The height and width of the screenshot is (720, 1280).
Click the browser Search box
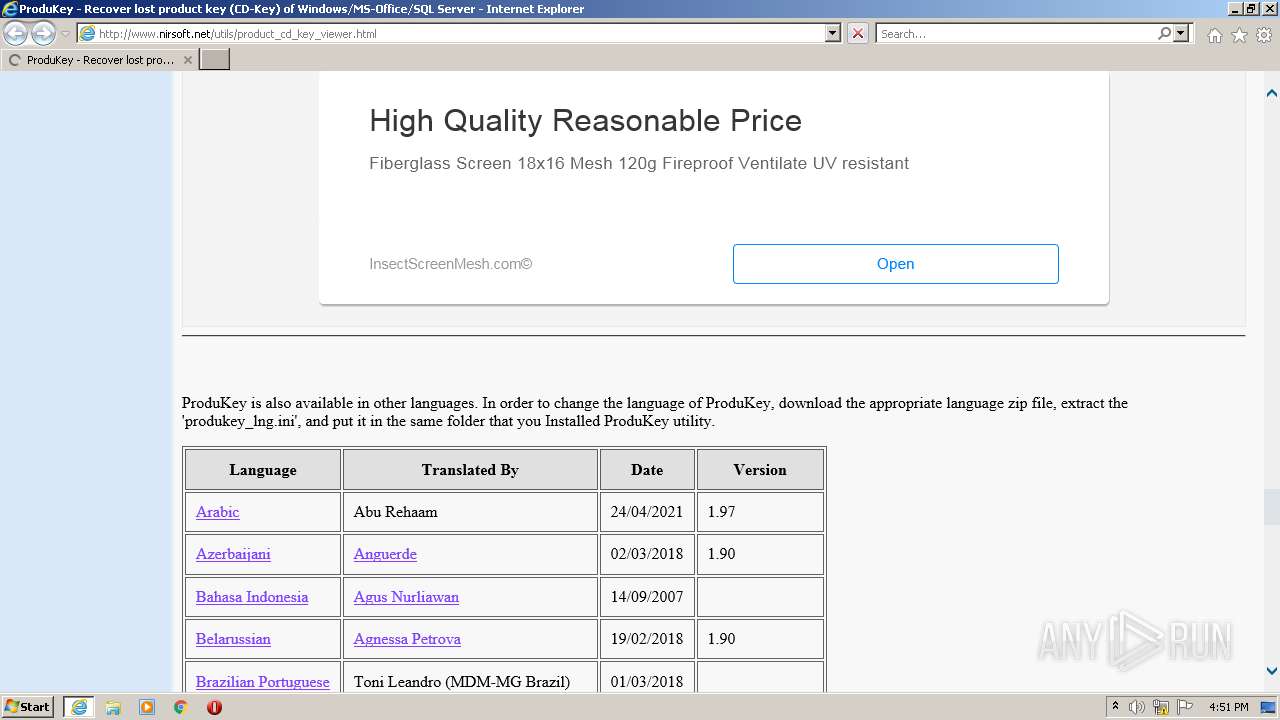1016,33
